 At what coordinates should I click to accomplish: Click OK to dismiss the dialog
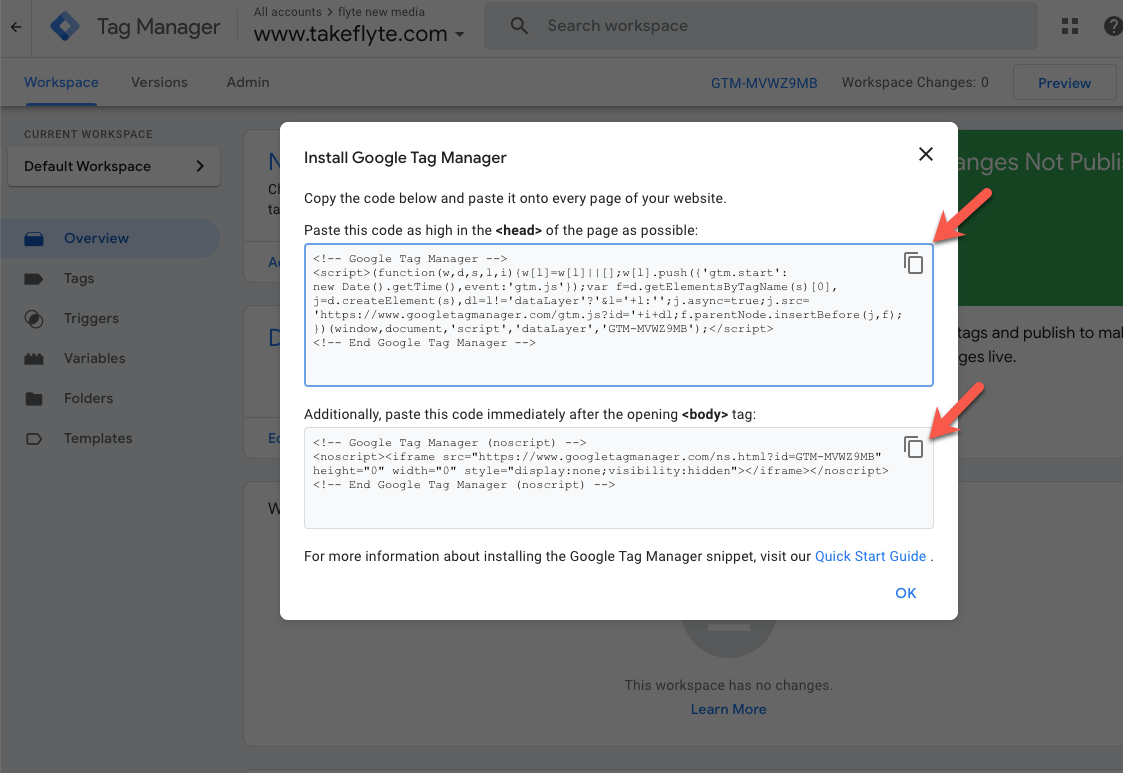[x=905, y=593]
